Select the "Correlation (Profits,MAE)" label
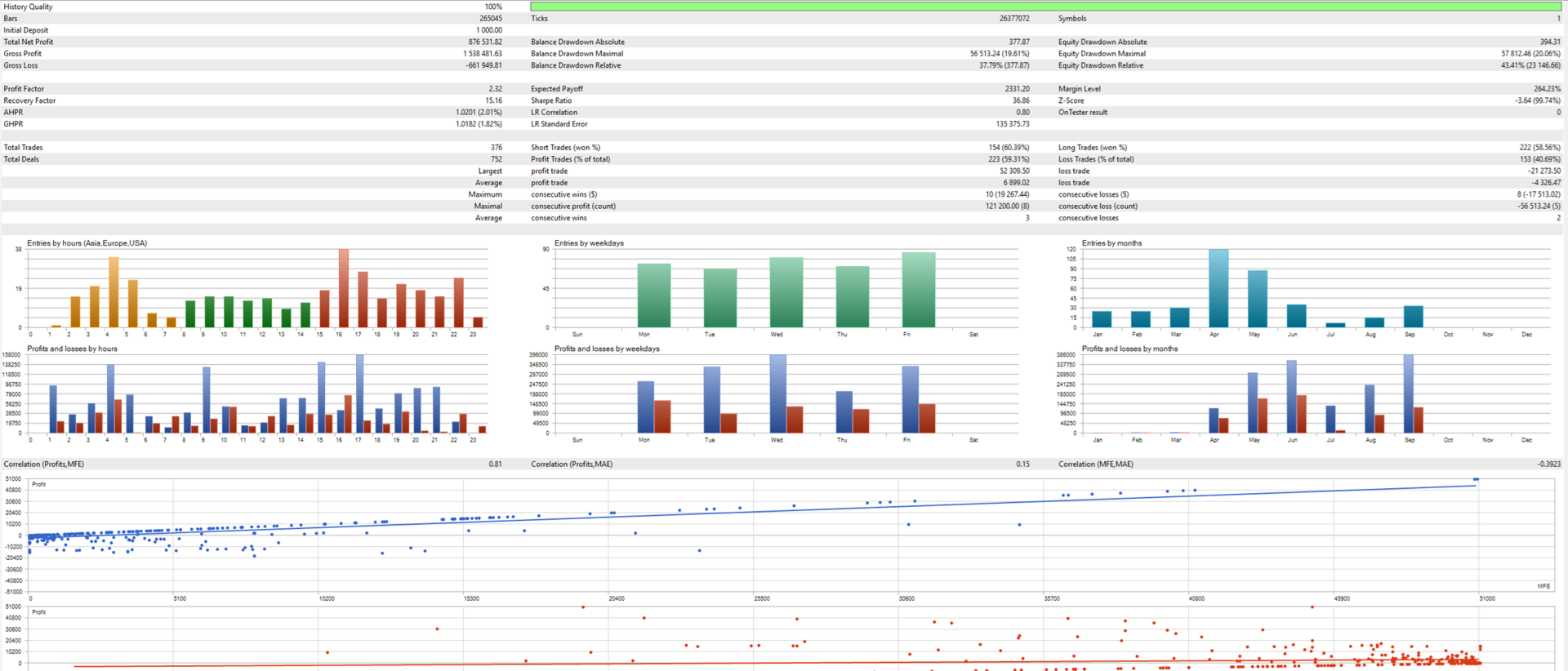1568x671 pixels. (572, 464)
